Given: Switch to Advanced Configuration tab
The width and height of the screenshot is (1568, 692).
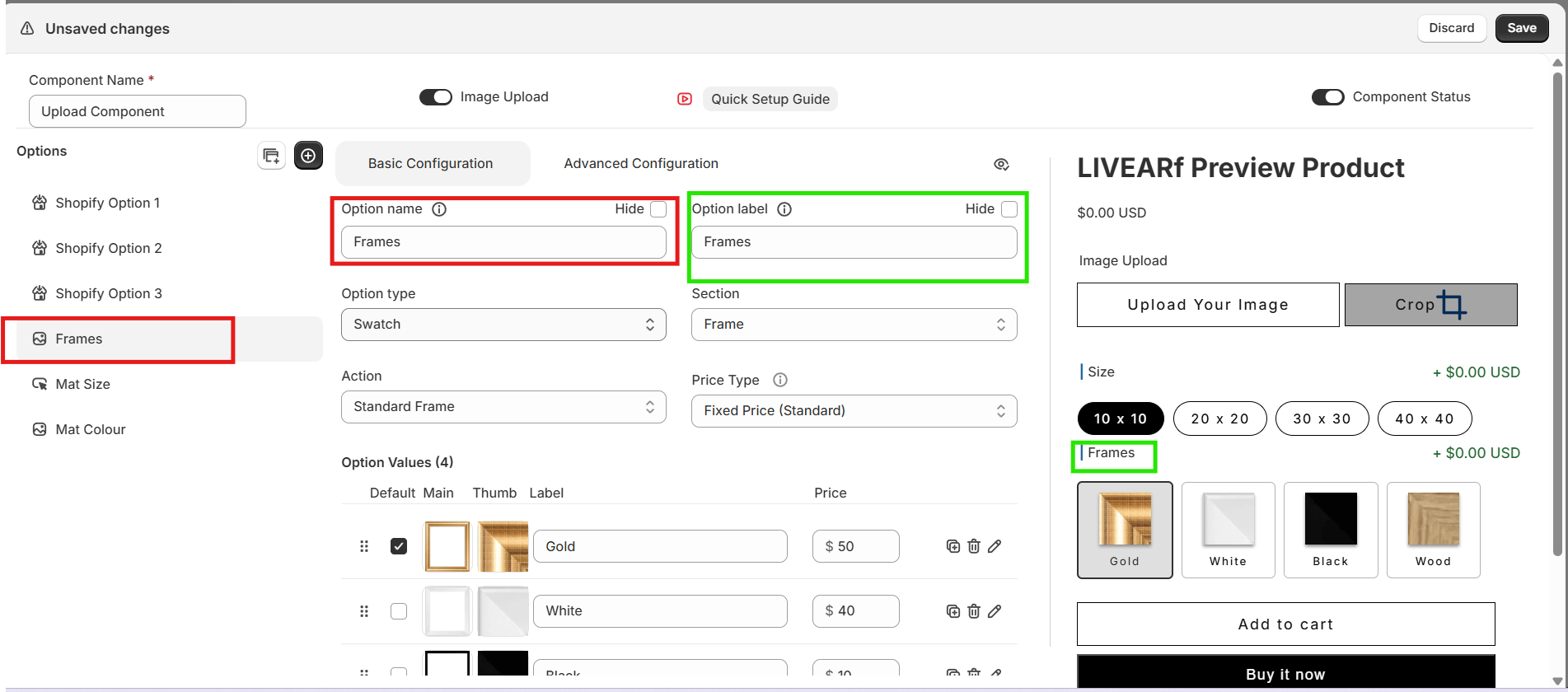Looking at the screenshot, I should (x=641, y=163).
